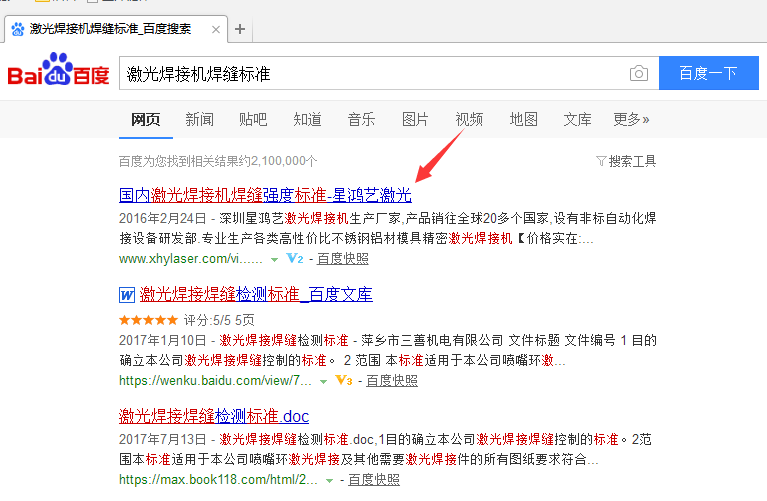Image resolution: width=767 pixels, height=501 pixels.
Task: Switch to the 音乐 tab
Action: point(361,119)
